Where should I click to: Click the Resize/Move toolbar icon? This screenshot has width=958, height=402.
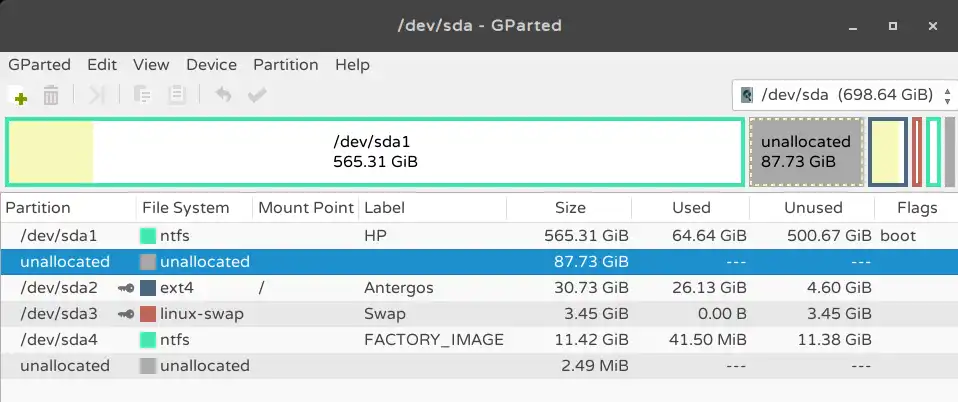tap(97, 95)
